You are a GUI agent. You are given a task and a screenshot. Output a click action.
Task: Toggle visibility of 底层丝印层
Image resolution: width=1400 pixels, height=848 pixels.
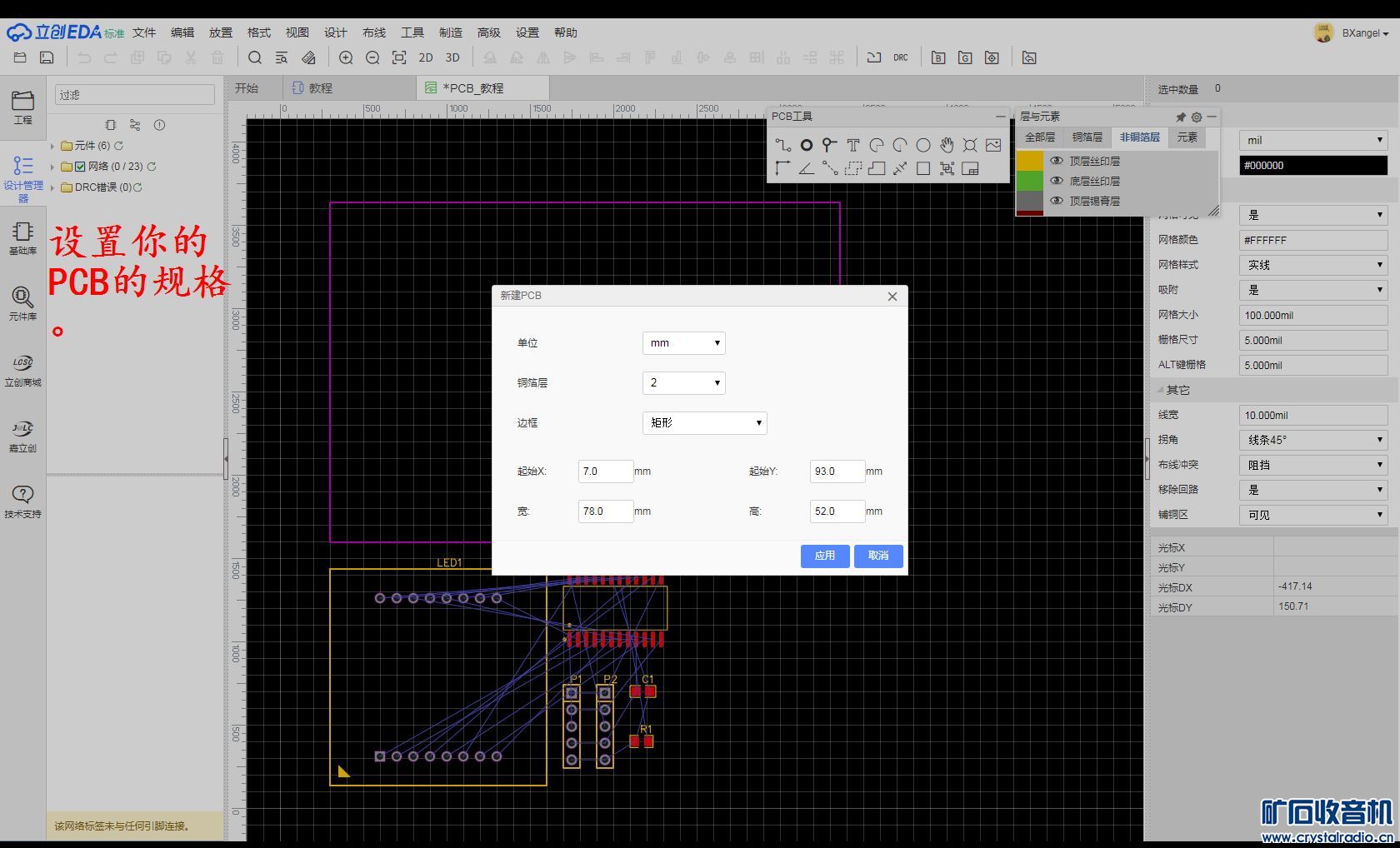[x=1057, y=181]
